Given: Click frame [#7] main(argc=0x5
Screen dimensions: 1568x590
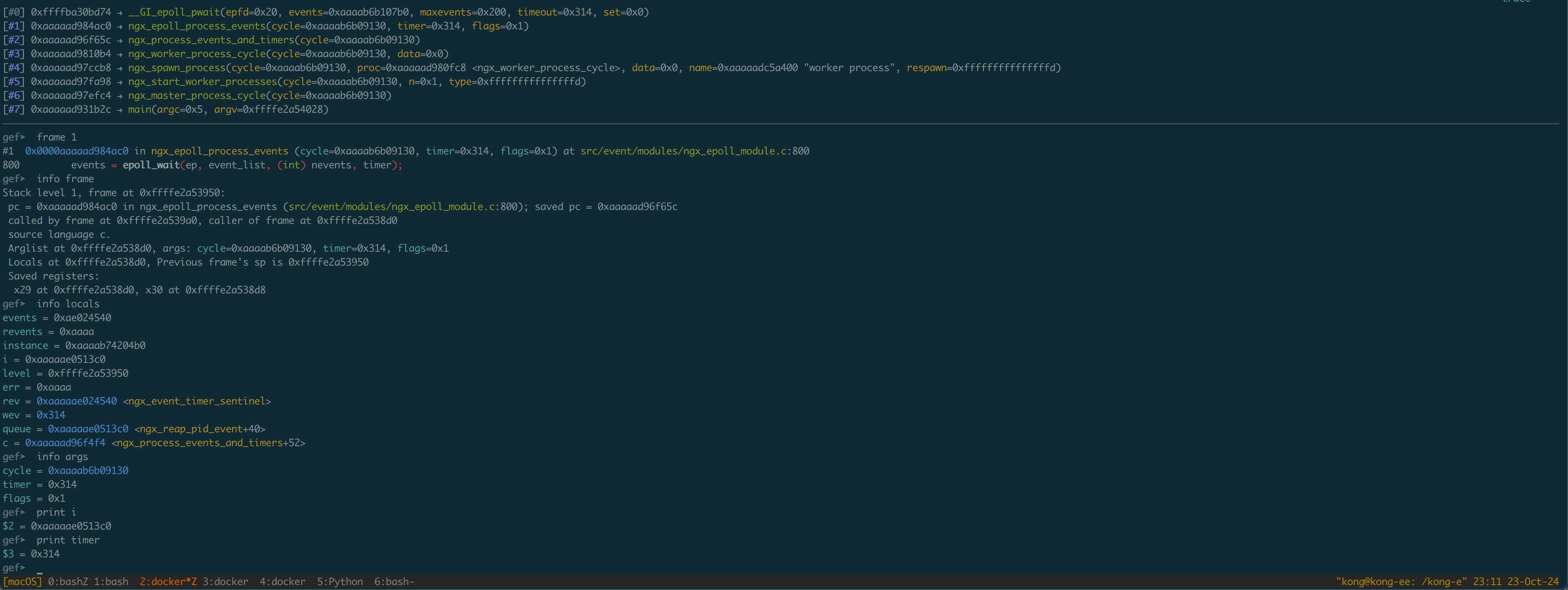Looking at the screenshot, I should coord(165,110).
